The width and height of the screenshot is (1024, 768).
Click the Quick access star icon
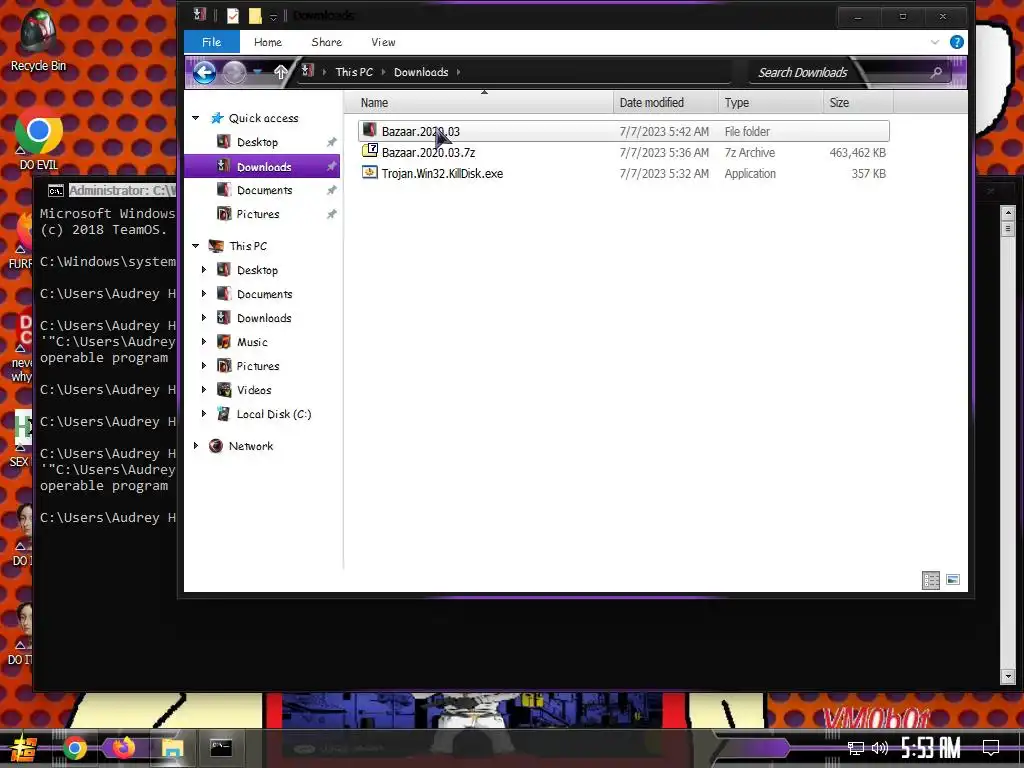[x=217, y=118]
